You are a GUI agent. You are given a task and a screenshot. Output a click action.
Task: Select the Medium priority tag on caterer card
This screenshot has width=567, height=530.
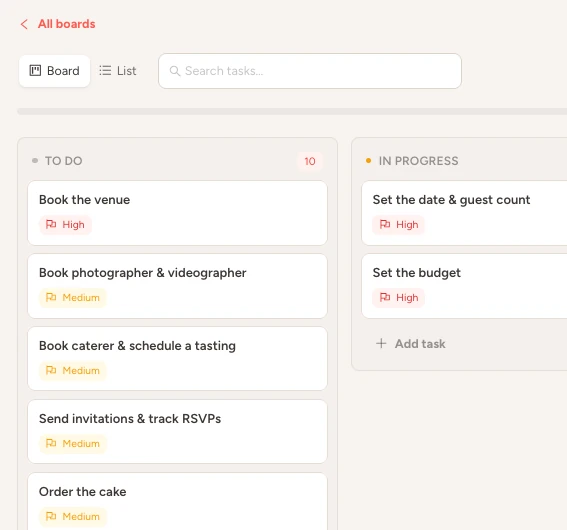pos(73,371)
